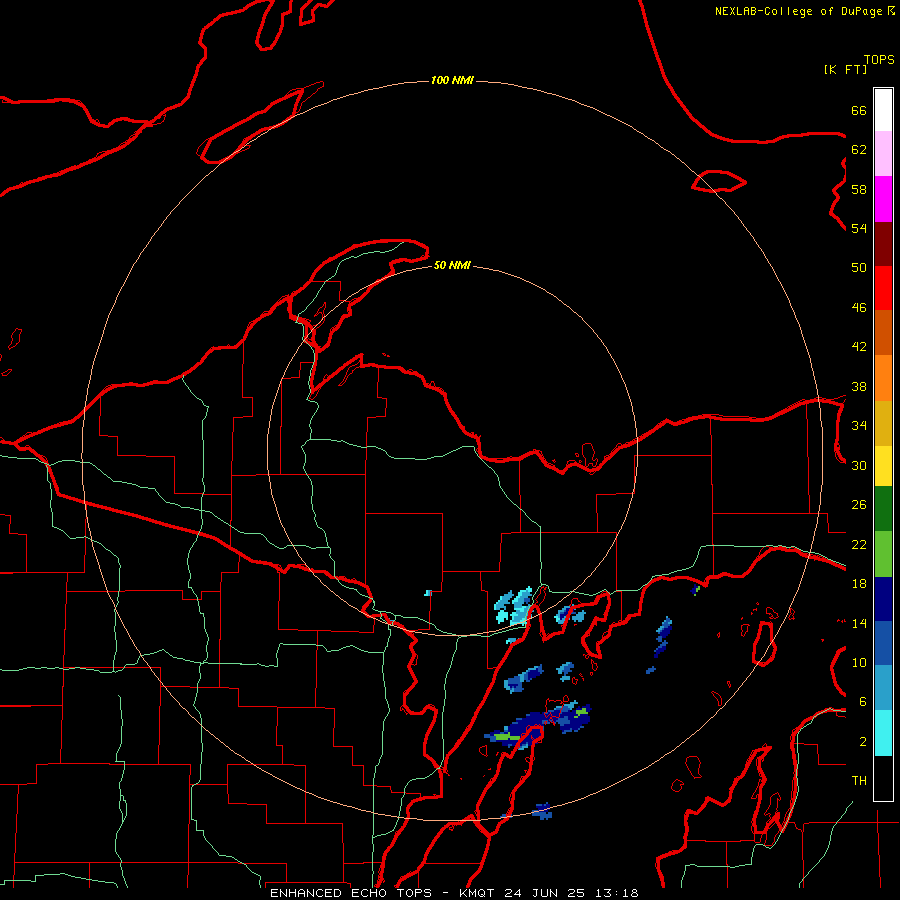
Task: Select the light blue swatch above label 6
Action: pos(883,687)
